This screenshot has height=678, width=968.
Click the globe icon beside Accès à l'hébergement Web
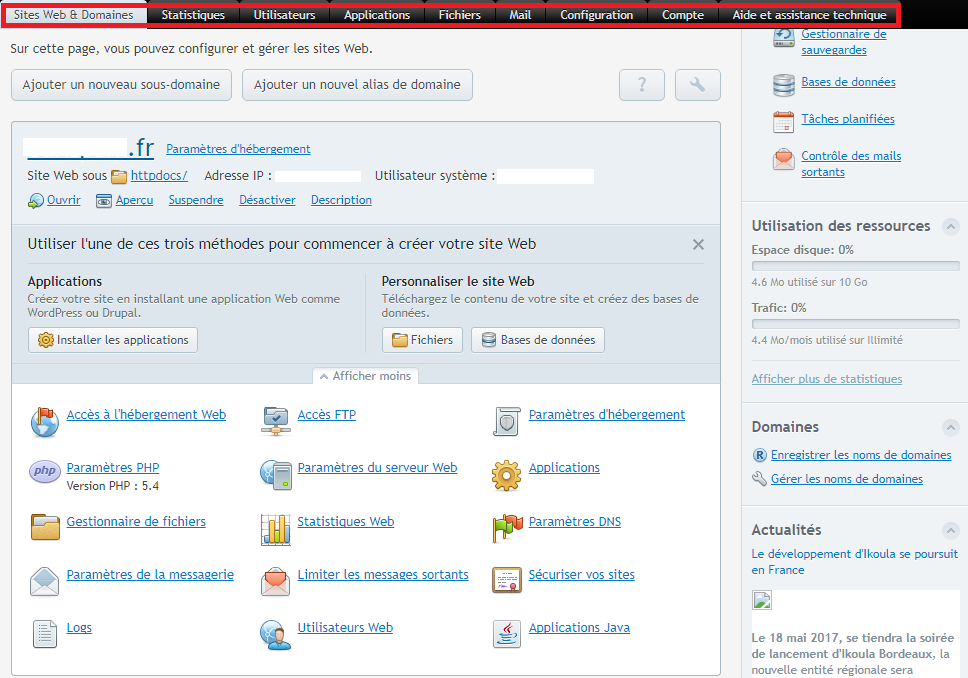44,422
